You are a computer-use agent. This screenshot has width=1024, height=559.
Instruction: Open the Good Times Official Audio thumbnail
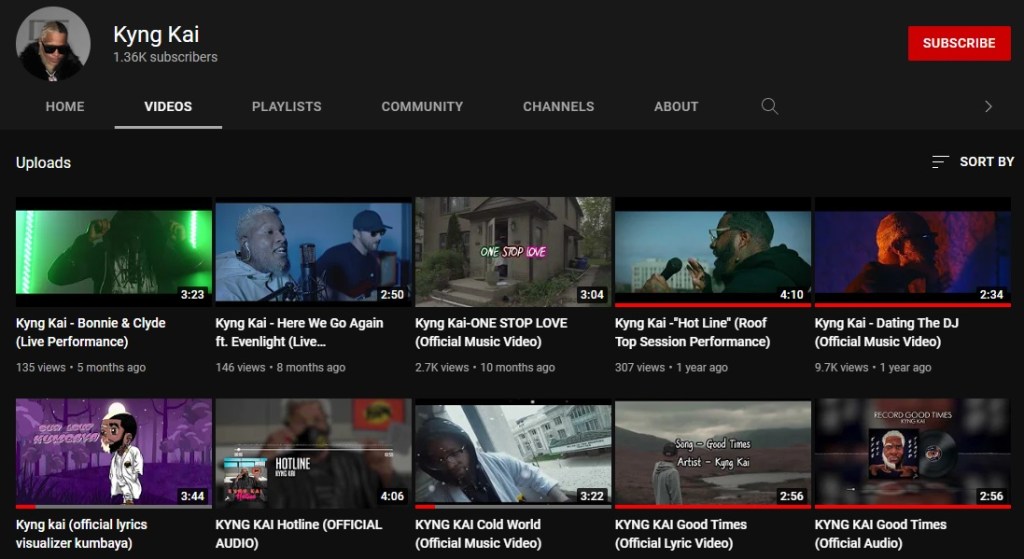[x=912, y=453]
